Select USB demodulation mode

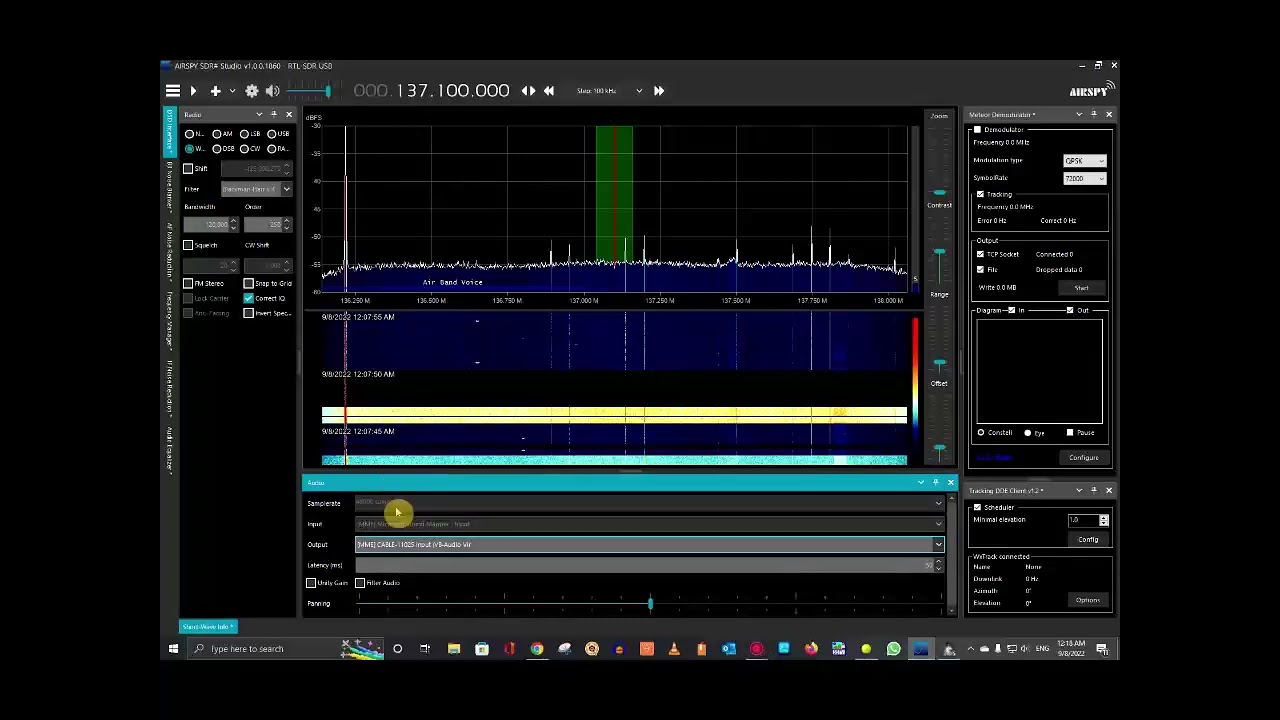point(277,134)
